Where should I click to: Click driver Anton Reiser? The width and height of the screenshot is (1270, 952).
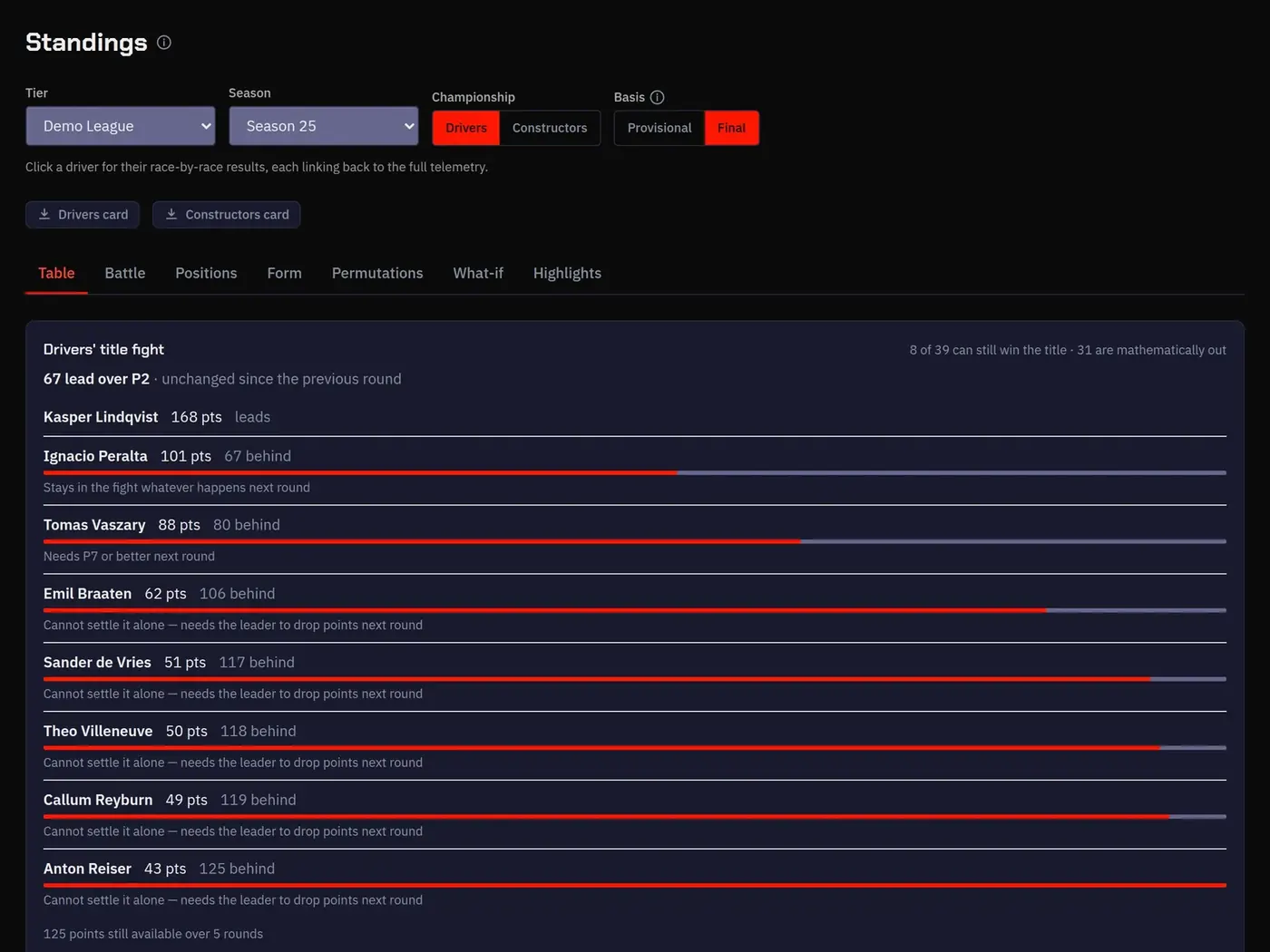(87, 869)
